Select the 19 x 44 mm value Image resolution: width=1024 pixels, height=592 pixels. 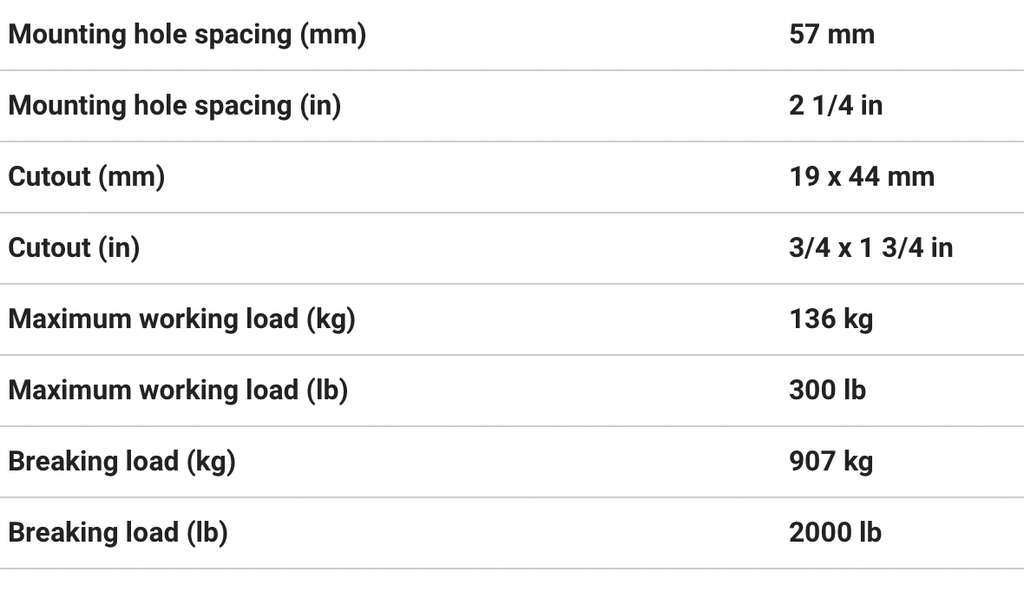pyautogui.click(x=861, y=177)
